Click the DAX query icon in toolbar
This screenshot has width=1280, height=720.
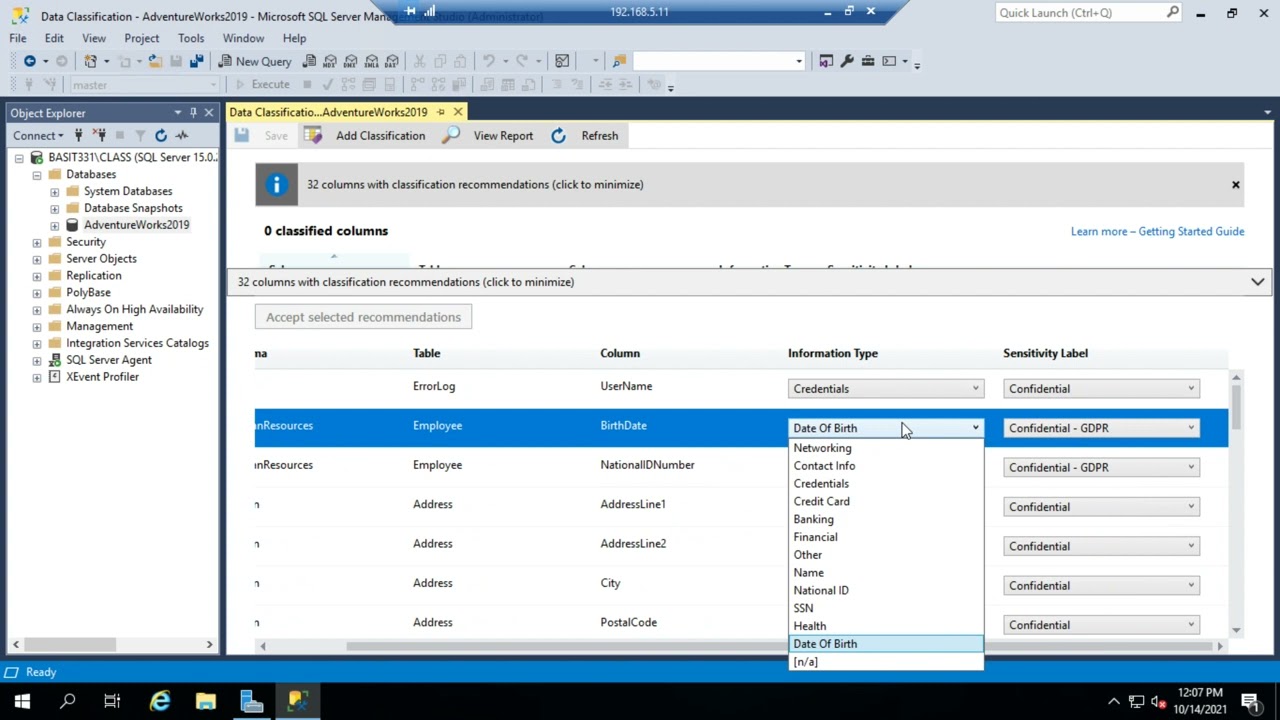(x=391, y=61)
